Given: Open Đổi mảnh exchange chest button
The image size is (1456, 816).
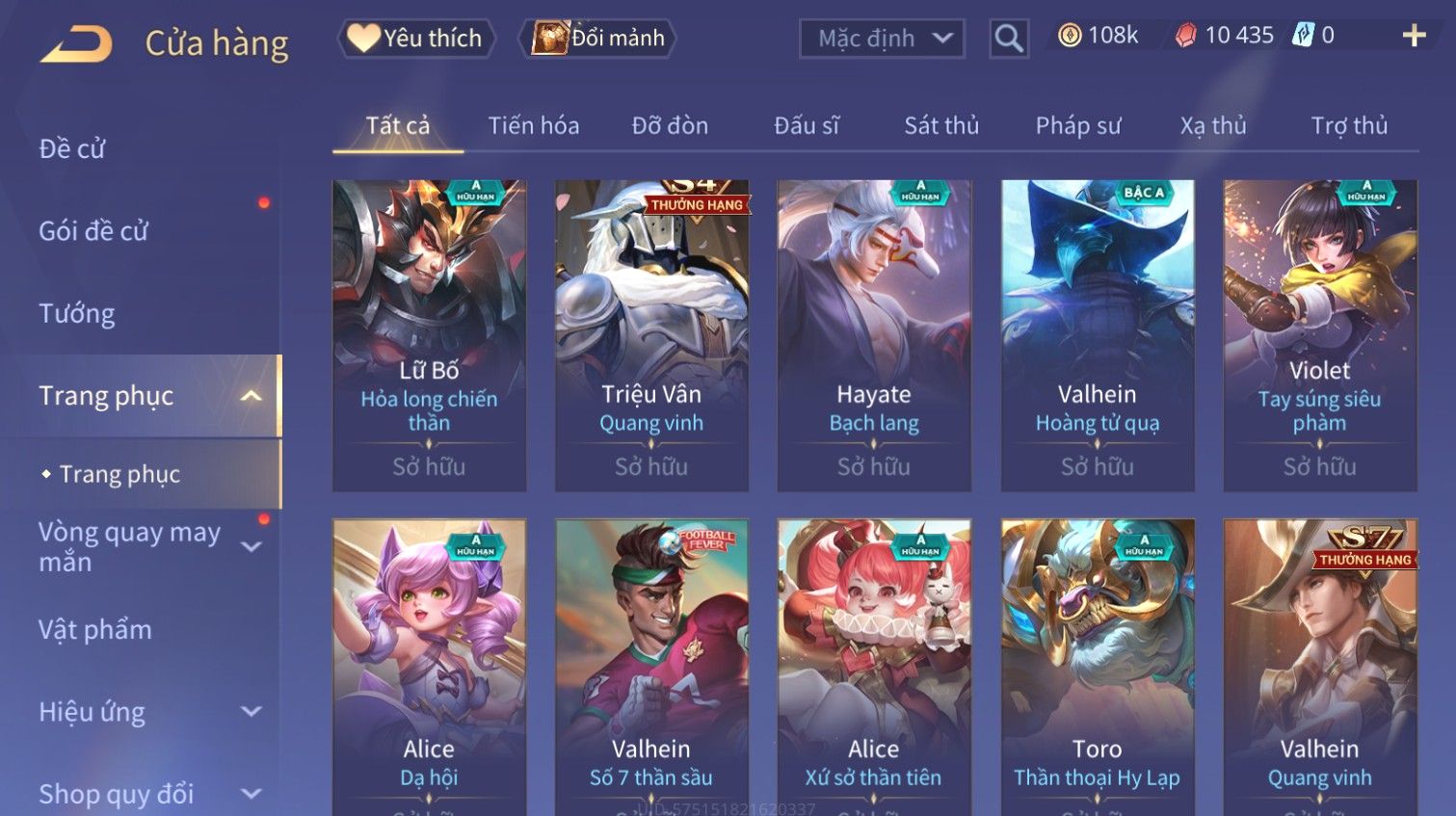Looking at the screenshot, I should (x=597, y=39).
